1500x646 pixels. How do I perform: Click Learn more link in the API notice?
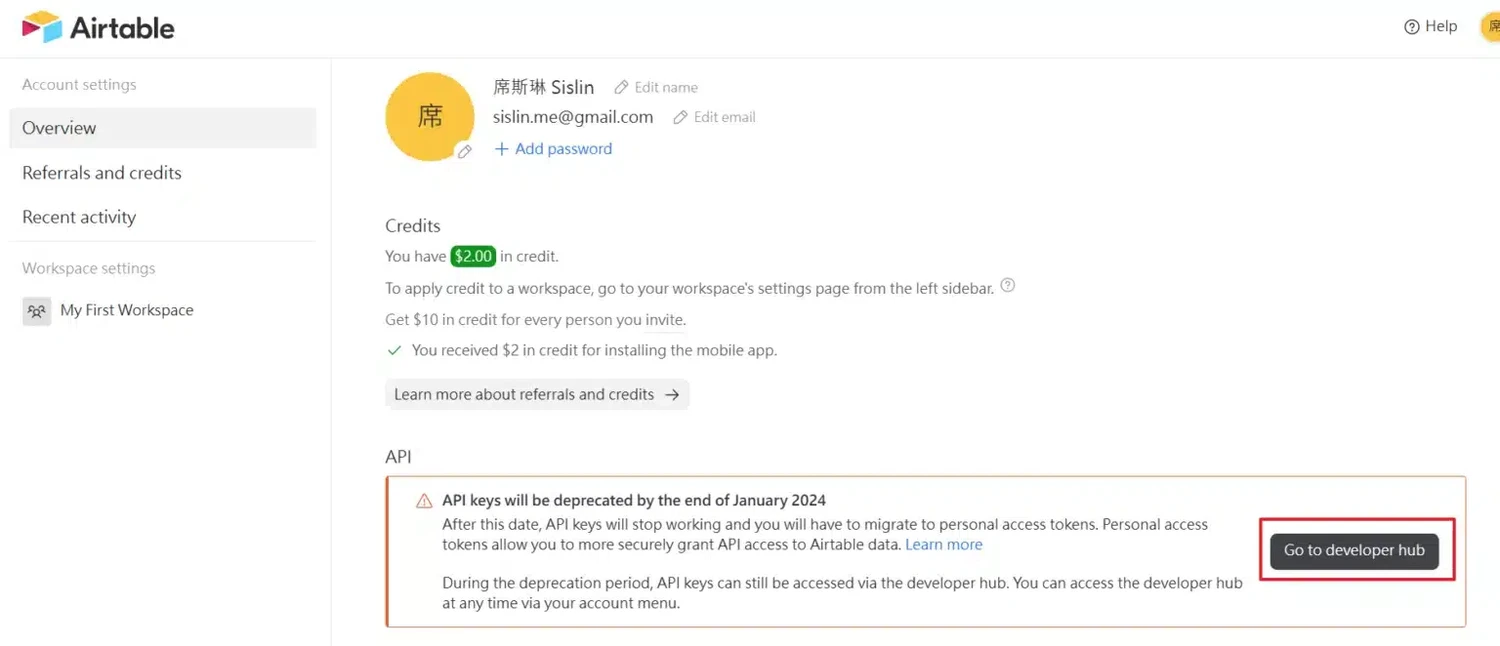944,545
